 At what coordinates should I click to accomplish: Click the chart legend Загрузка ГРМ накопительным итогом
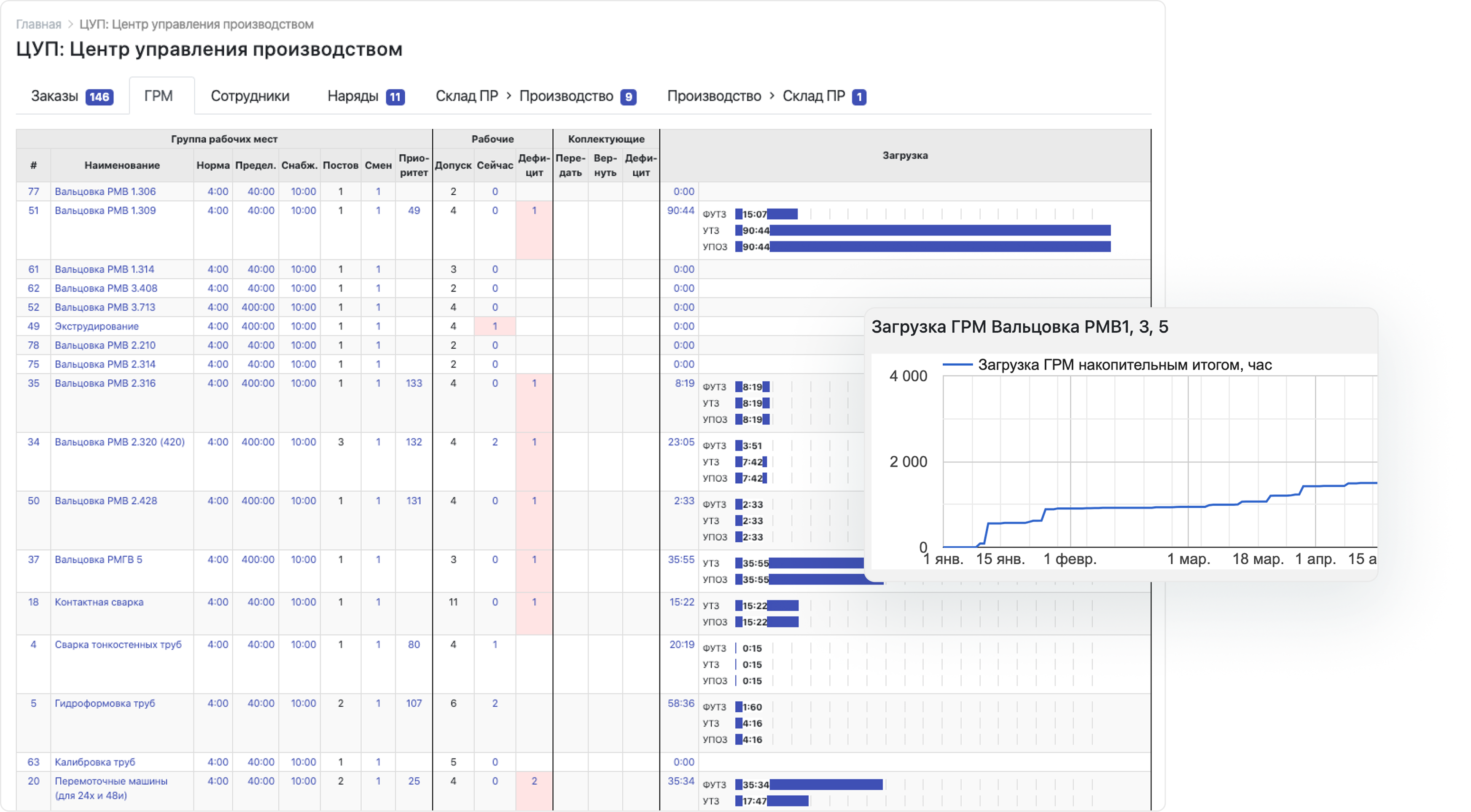pos(1107,364)
